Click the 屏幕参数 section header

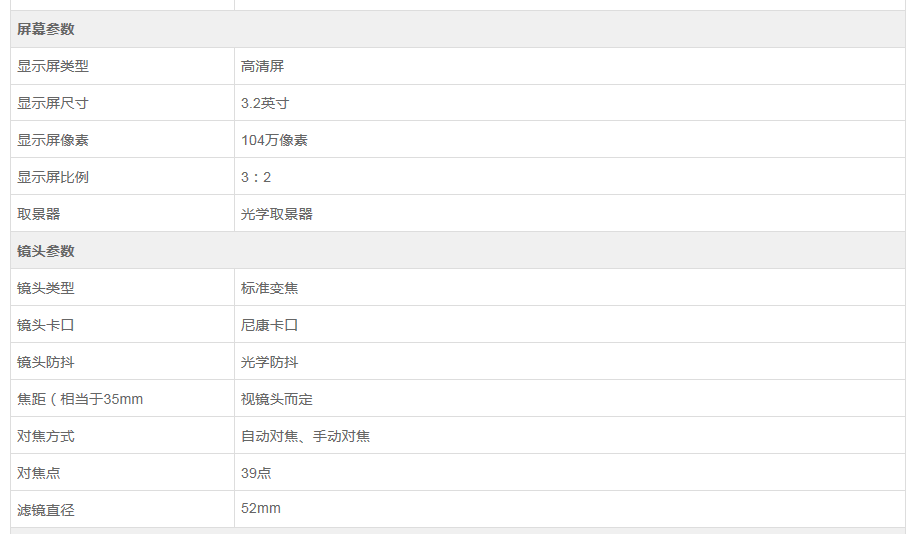pyautogui.click(x=457, y=29)
